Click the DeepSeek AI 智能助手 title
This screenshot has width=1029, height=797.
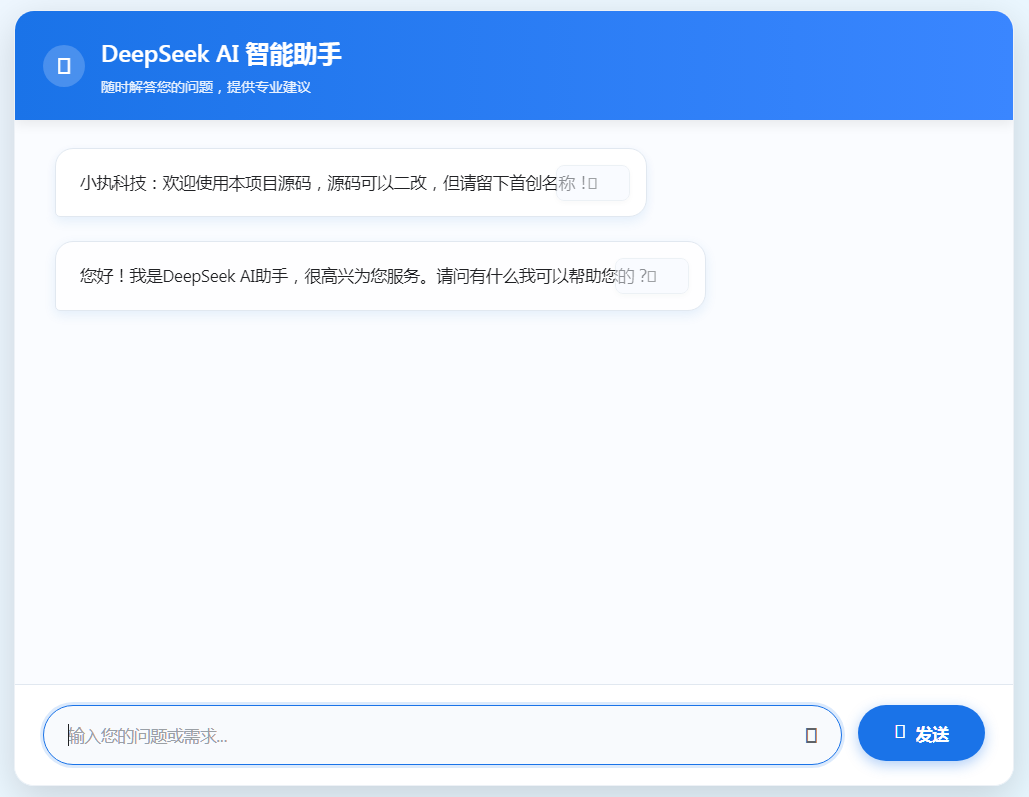coord(221,54)
